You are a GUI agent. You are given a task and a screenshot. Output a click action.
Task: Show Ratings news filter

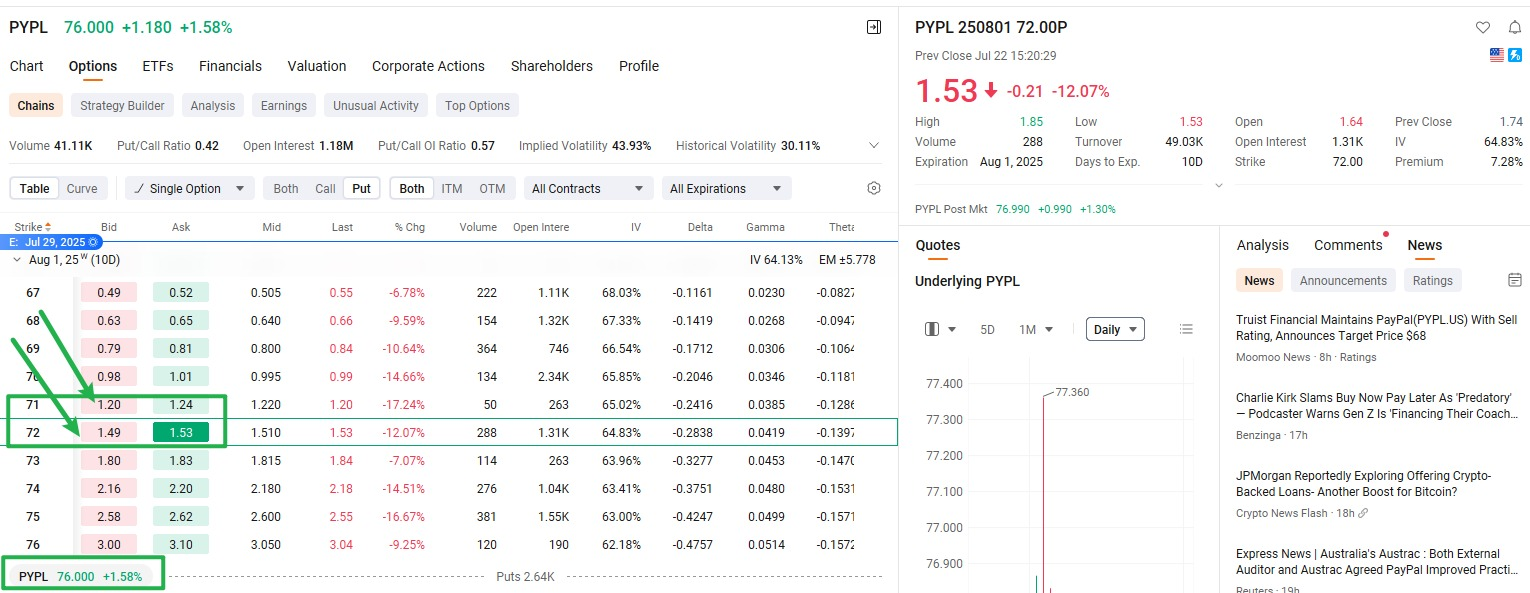click(x=1433, y=280)
